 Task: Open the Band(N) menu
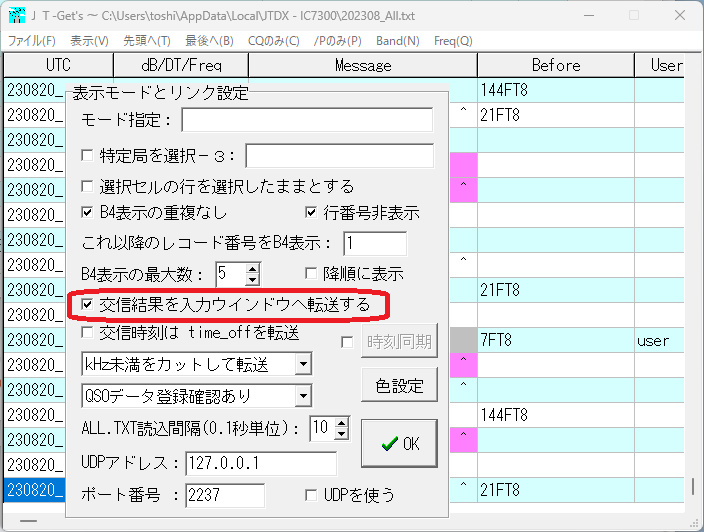[x=398, y=41]
